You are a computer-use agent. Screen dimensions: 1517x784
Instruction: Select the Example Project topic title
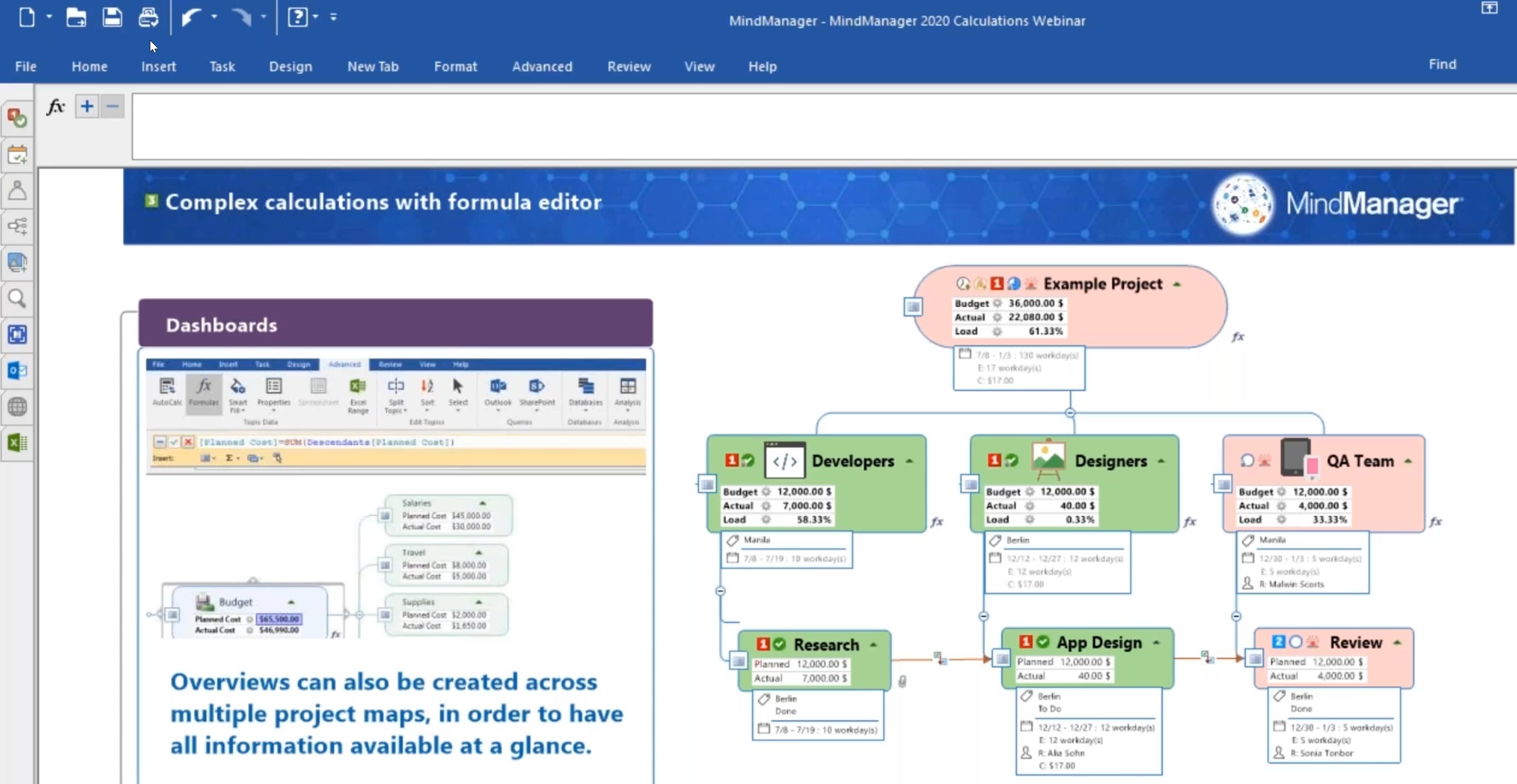[x=1102, y=284]
